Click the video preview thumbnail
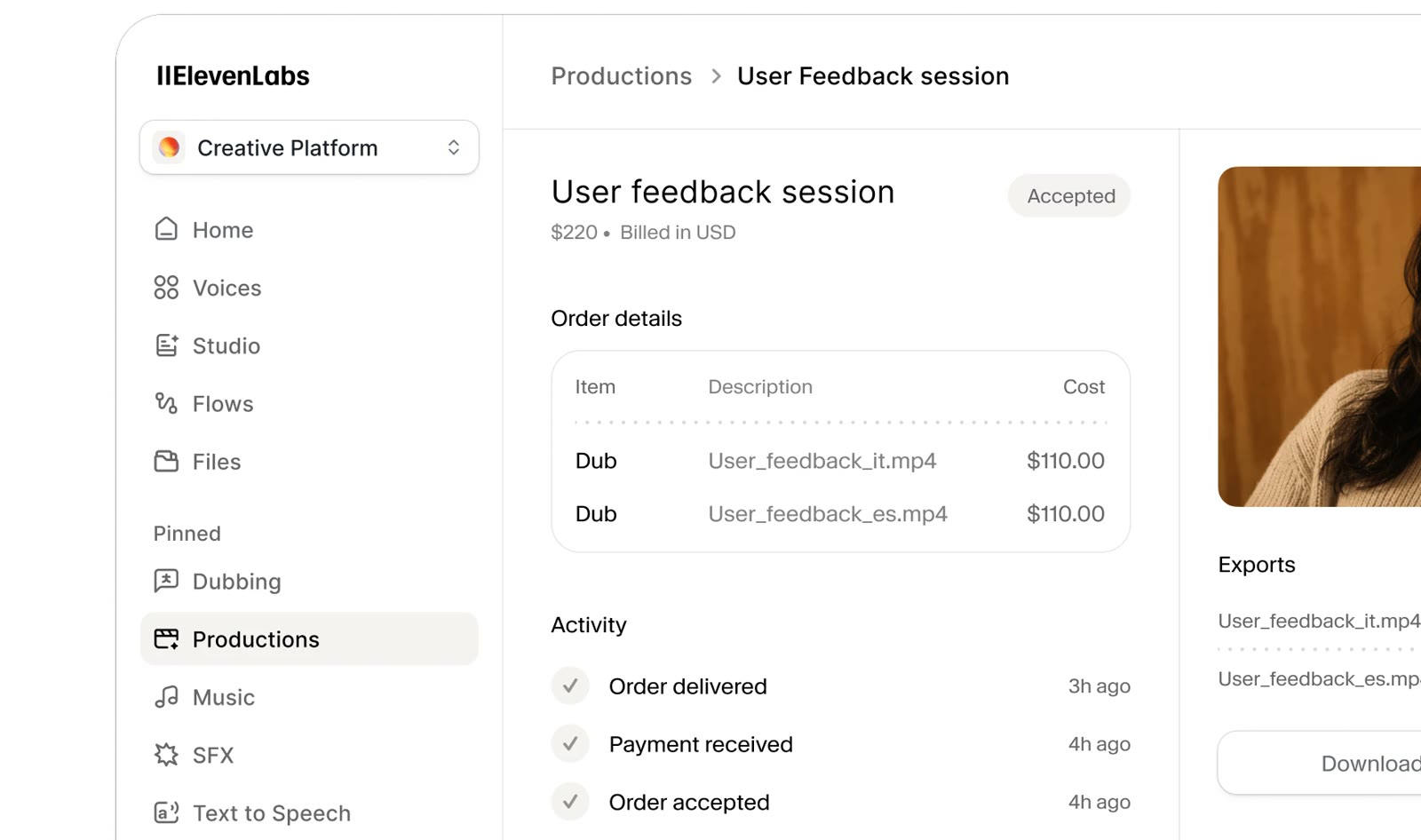 tap(1320, 337)
